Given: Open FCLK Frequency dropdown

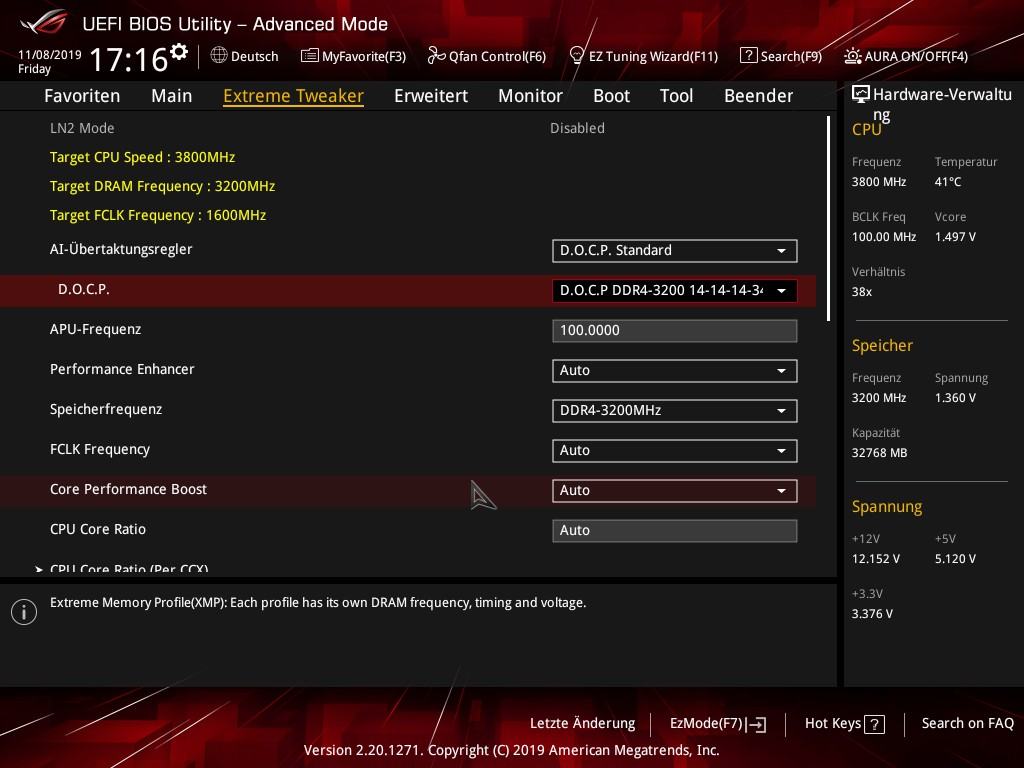Looking at the screenshot, I should click(x=675, y=451).
